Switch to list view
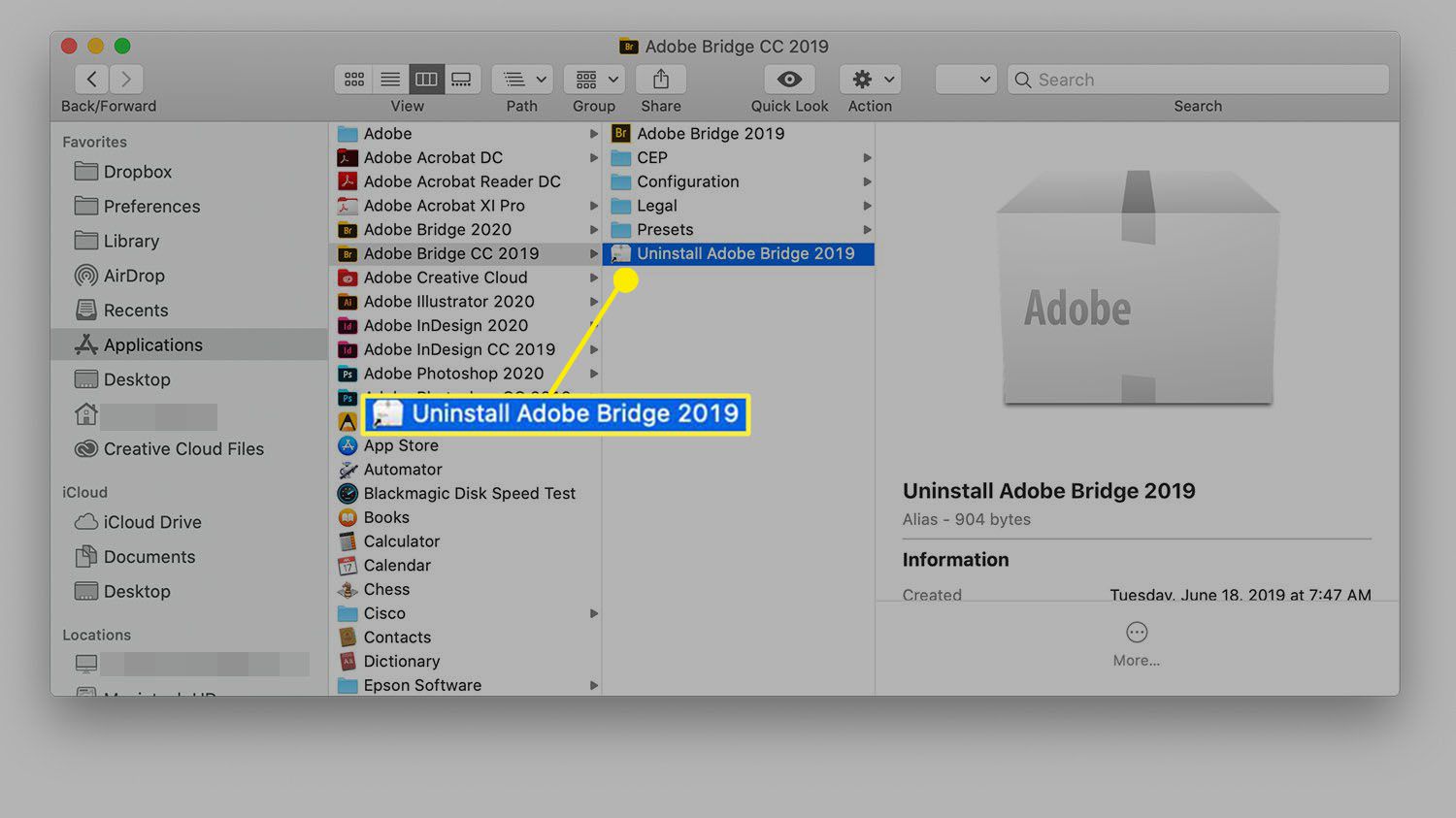The width and height of the screenshot is (1456, 818). 389,79
